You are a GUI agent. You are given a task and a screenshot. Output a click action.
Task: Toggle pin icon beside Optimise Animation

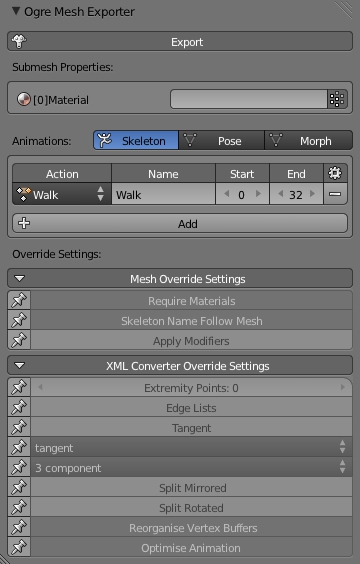click(x=19, y=547)
